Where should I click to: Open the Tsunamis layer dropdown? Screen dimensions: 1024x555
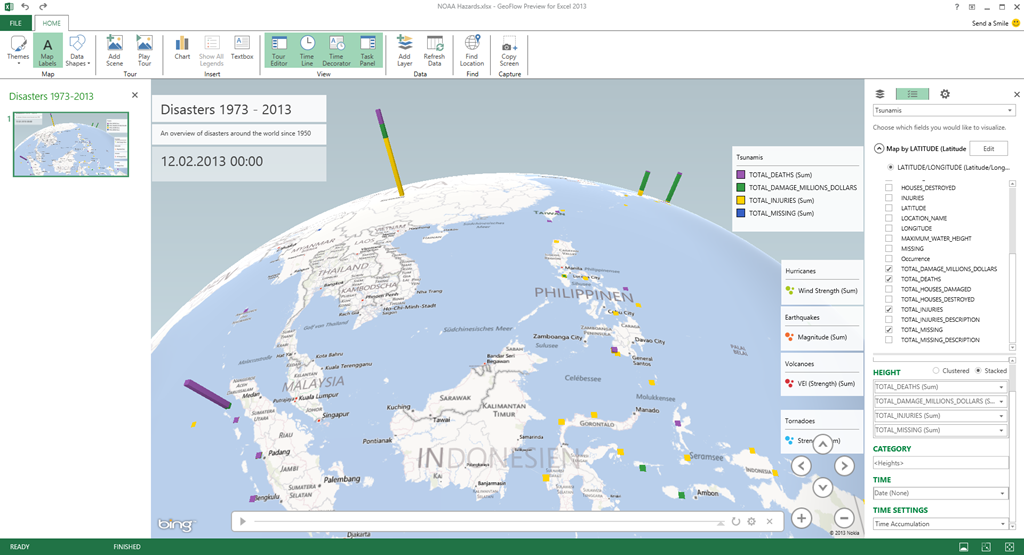coord(943,111)
